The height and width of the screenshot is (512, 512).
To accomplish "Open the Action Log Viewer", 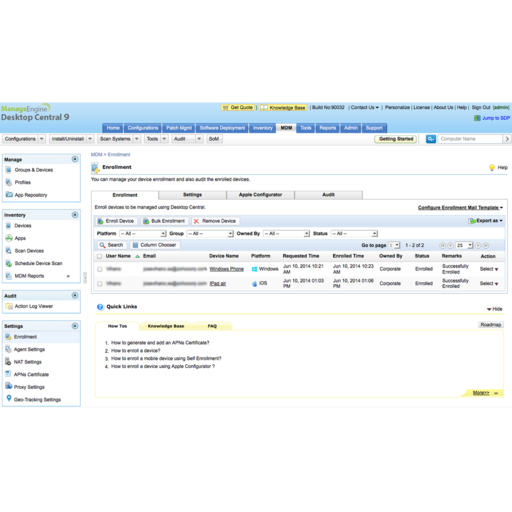I will coord(33,306).
